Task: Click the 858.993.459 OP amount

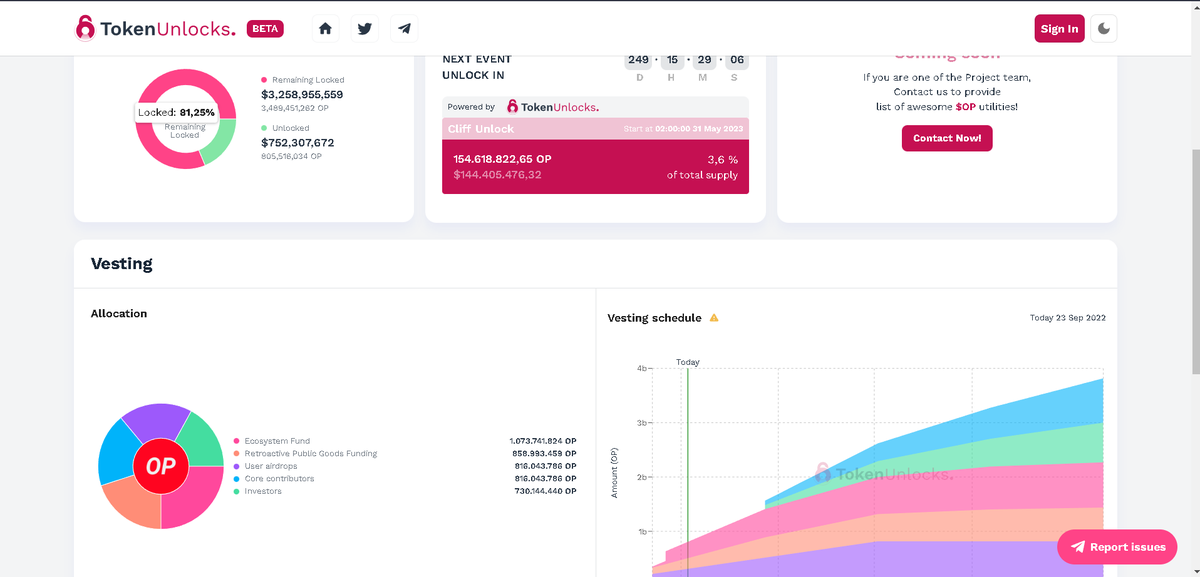Action: (x=544, y=454)
